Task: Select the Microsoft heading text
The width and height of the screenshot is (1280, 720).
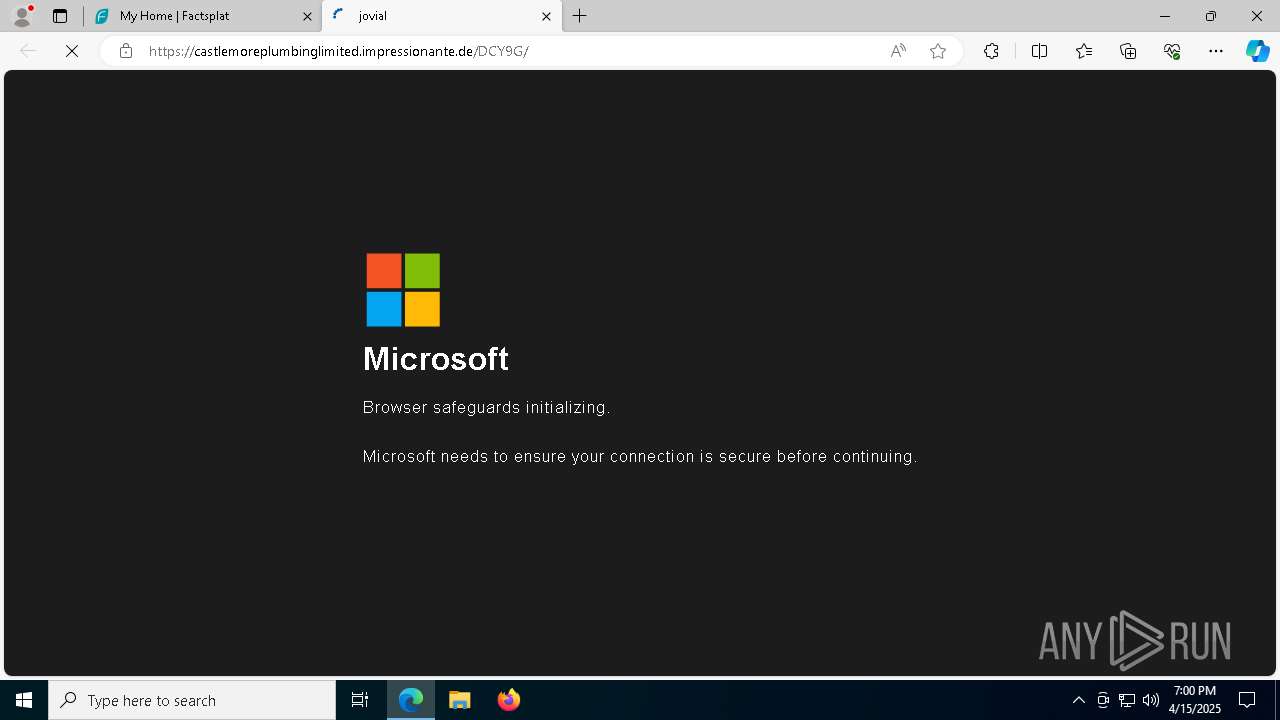Action: (x=436, y=359)
